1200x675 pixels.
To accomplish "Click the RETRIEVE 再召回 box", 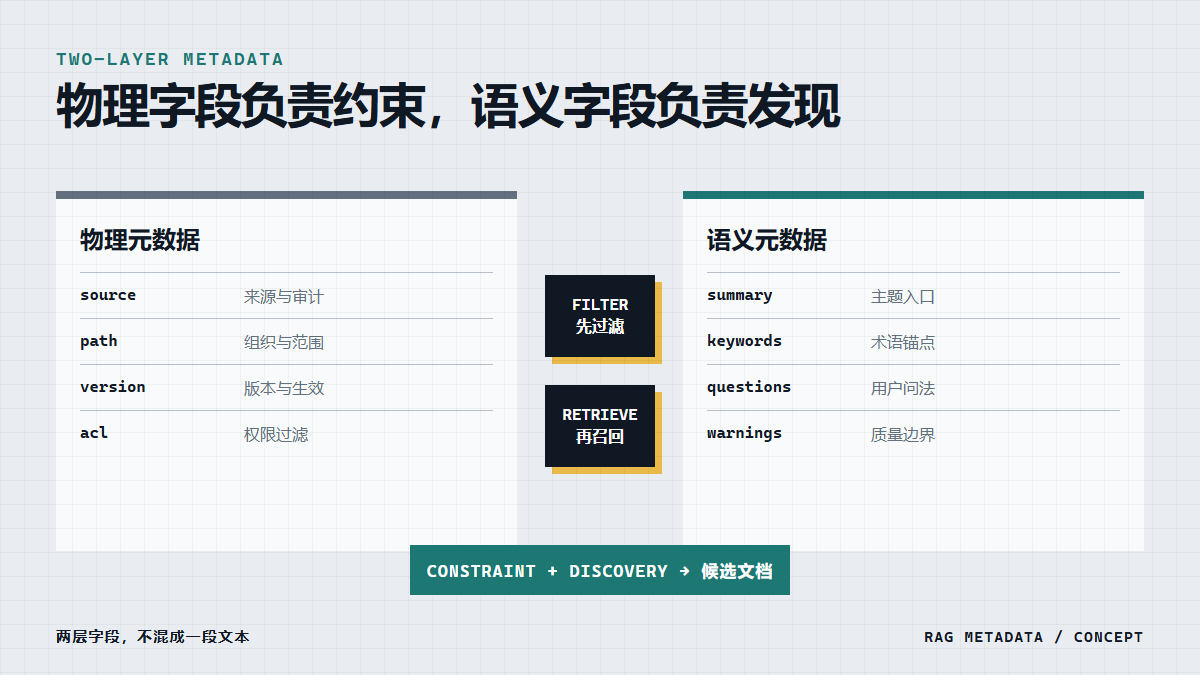I will point(600,426).
